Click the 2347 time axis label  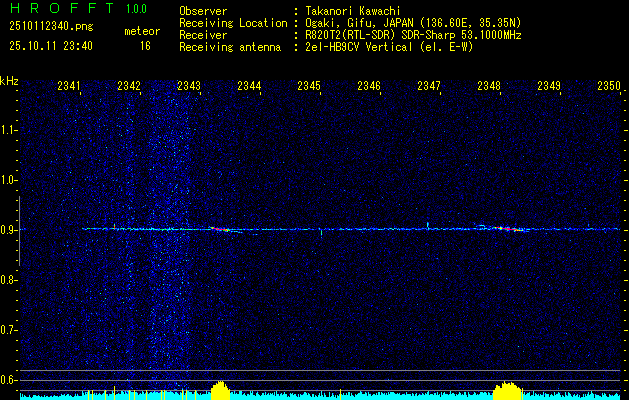point(429,86)
